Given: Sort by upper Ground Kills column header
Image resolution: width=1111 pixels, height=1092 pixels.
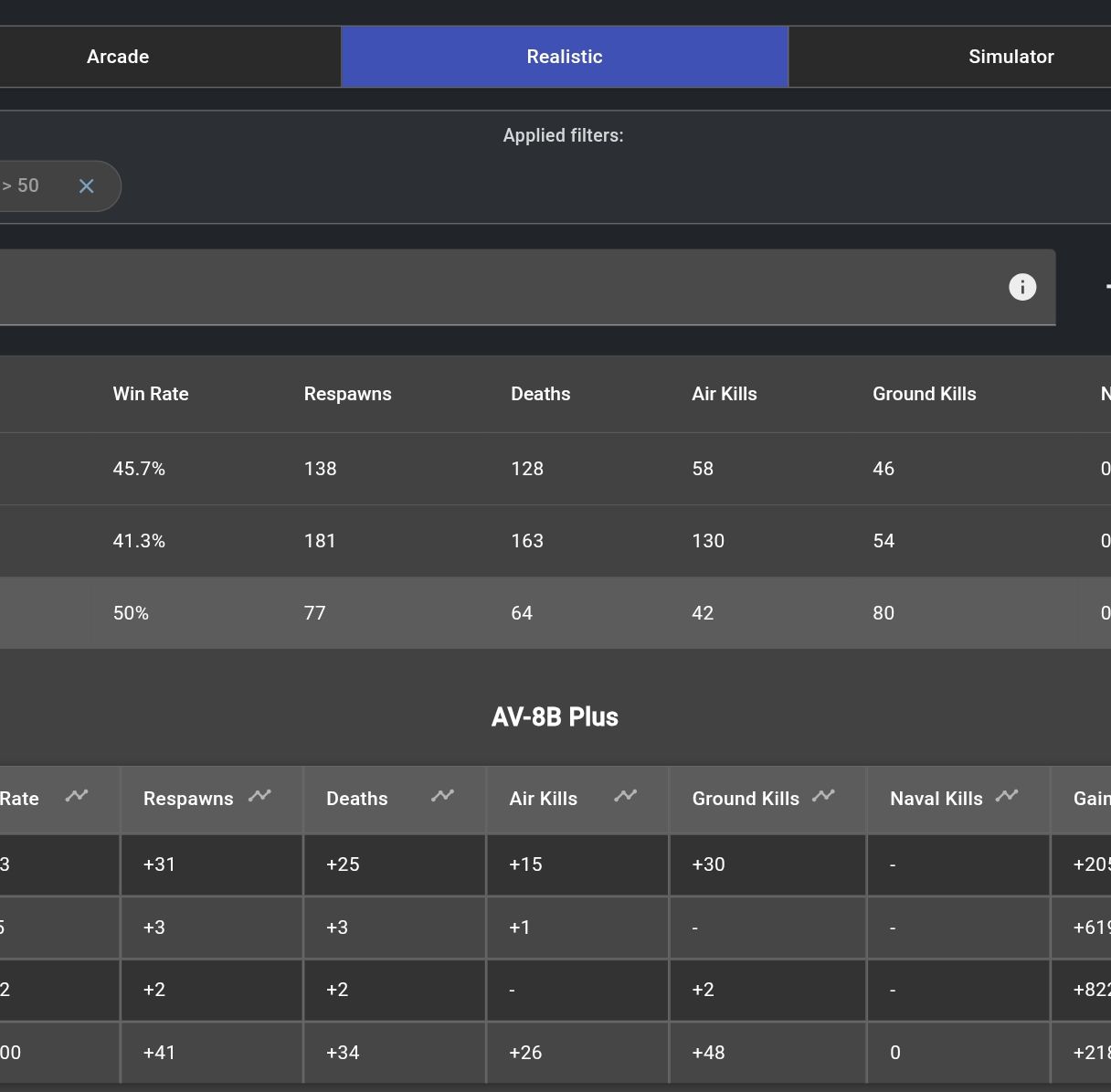Looking at the screenshot, I should click(924, 394).
